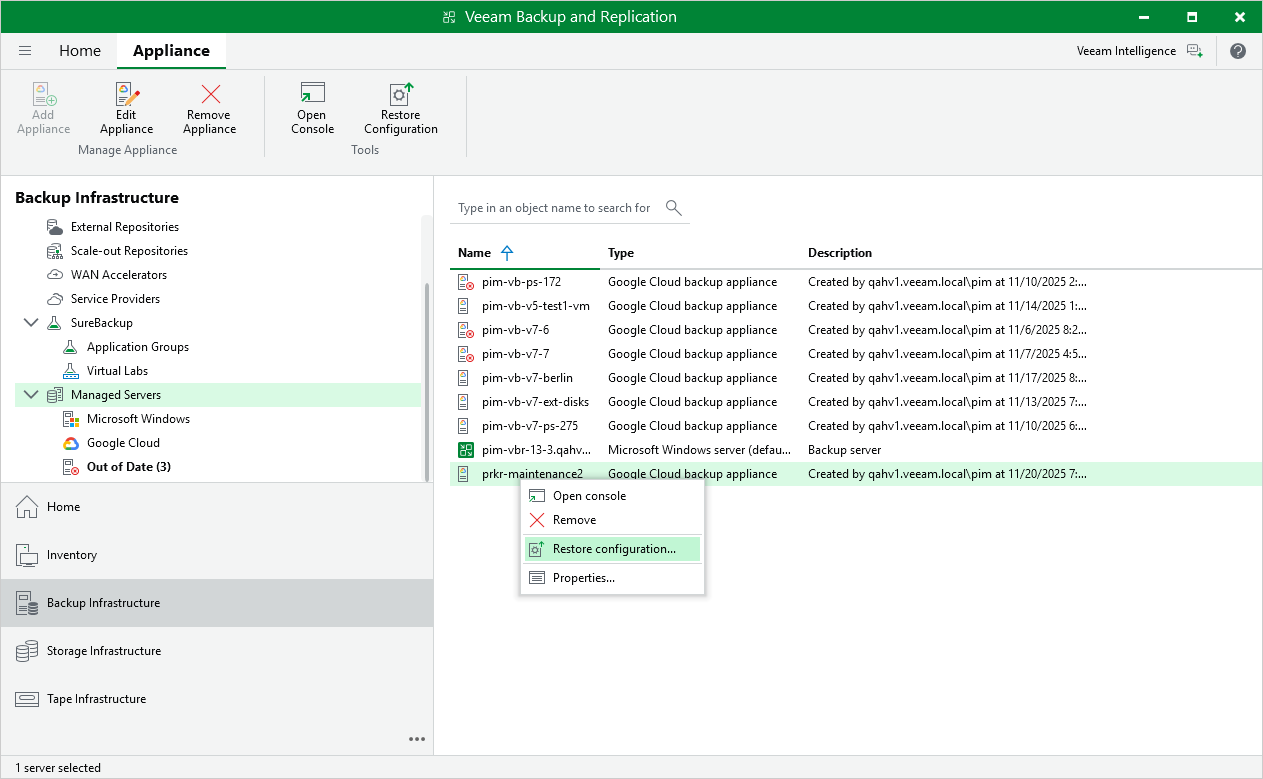Collapse the Managed Servers tree node
This screenshot has width=1263, height=779.
point(29,395)
